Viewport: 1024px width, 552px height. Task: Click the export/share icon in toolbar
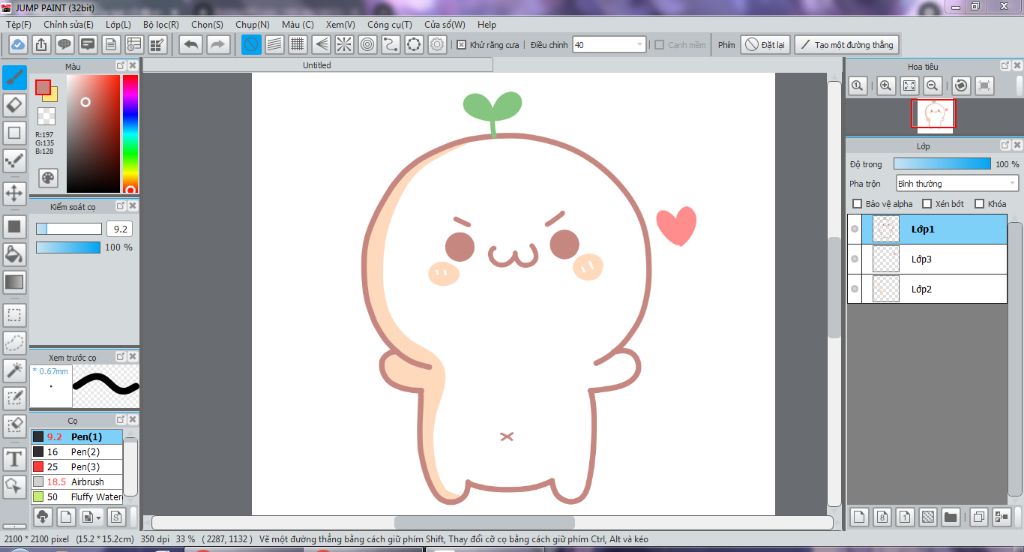pyautogui.click(x=41, y=44)
